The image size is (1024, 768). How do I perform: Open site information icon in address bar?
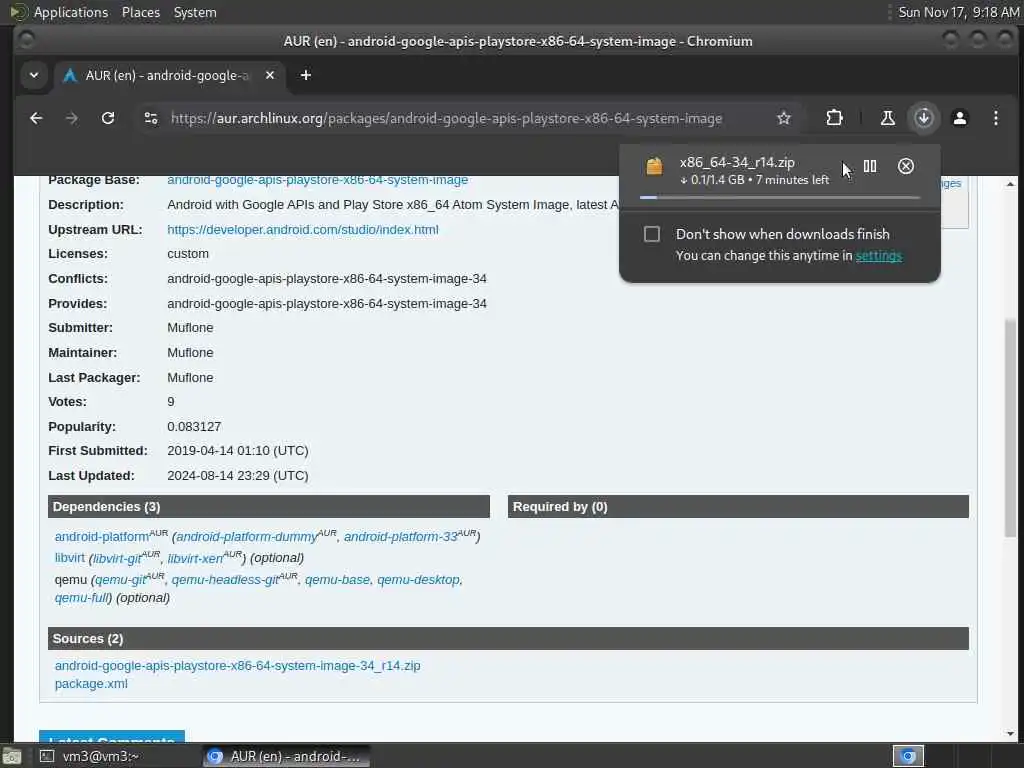151,118
